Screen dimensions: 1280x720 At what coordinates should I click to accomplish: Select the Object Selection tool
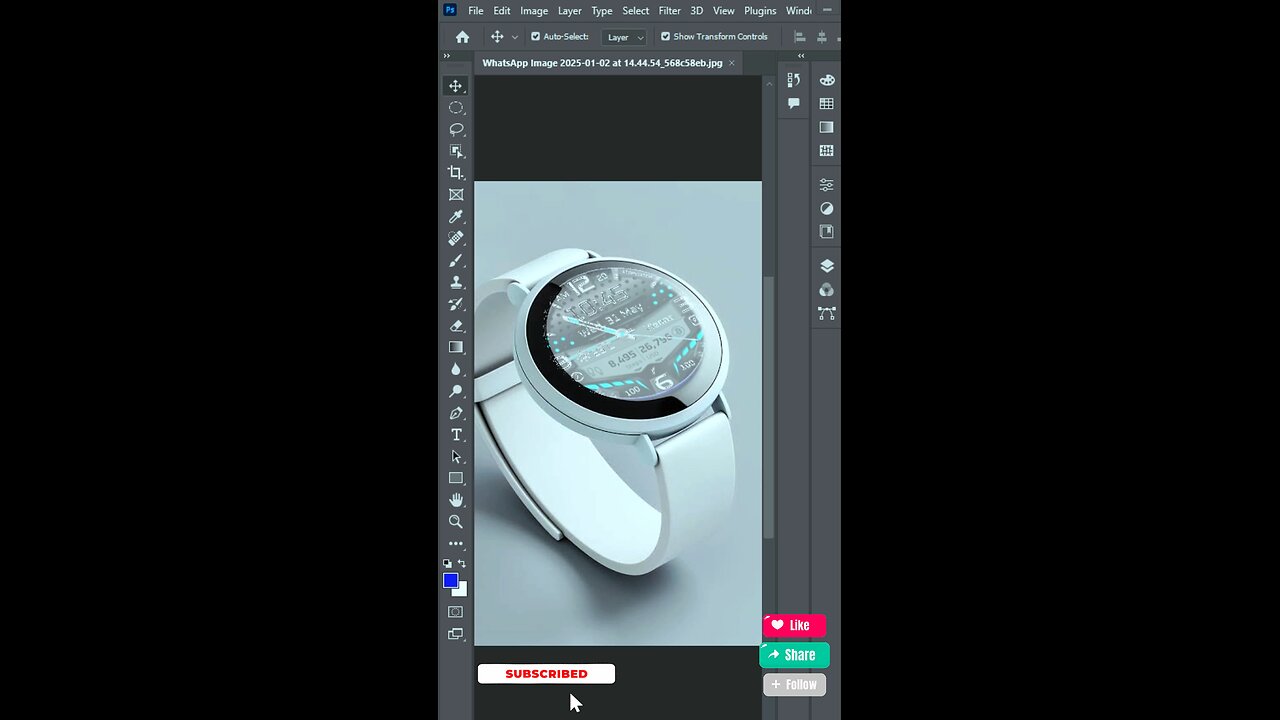(x=456, y=152)
